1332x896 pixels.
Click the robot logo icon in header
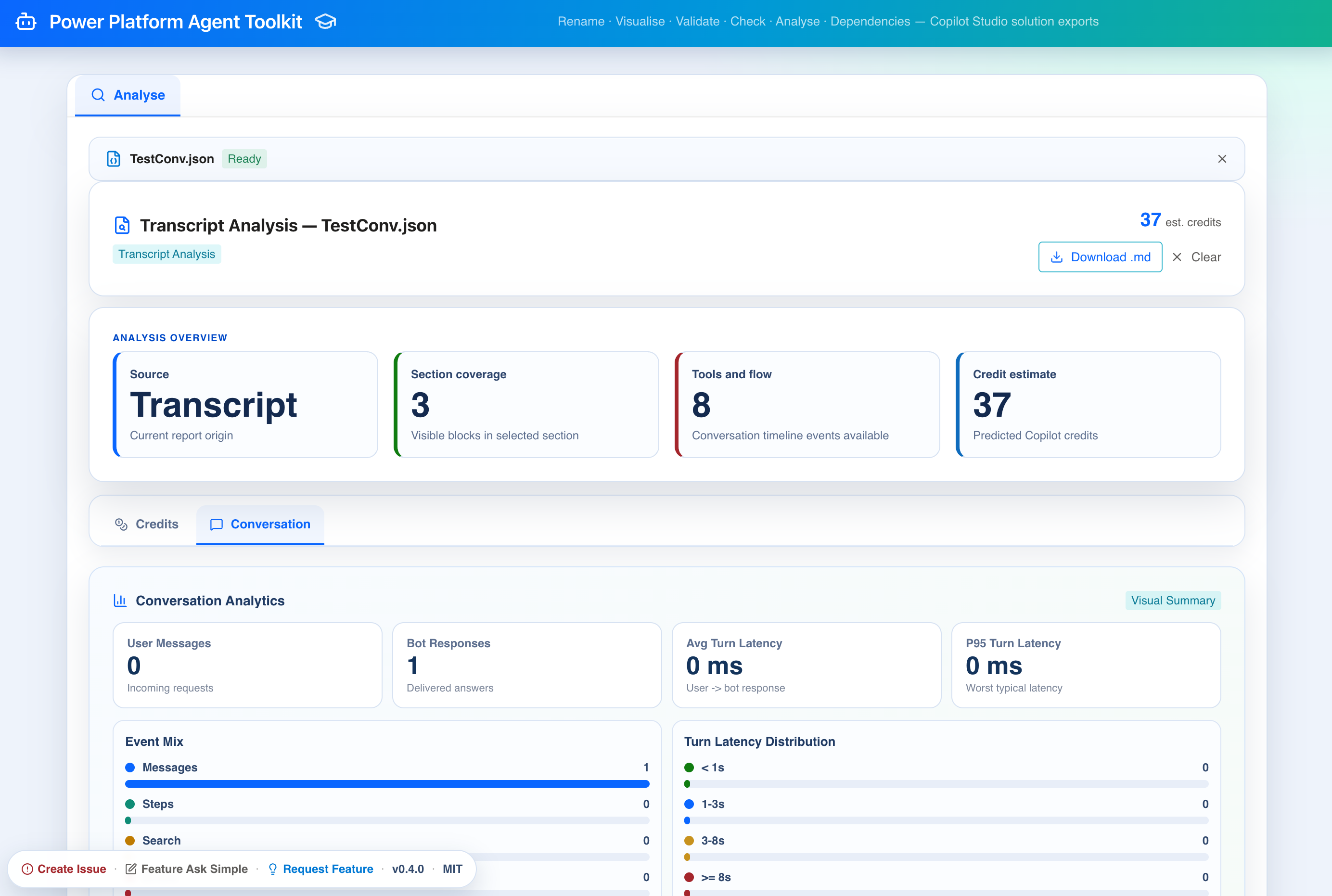26,22
